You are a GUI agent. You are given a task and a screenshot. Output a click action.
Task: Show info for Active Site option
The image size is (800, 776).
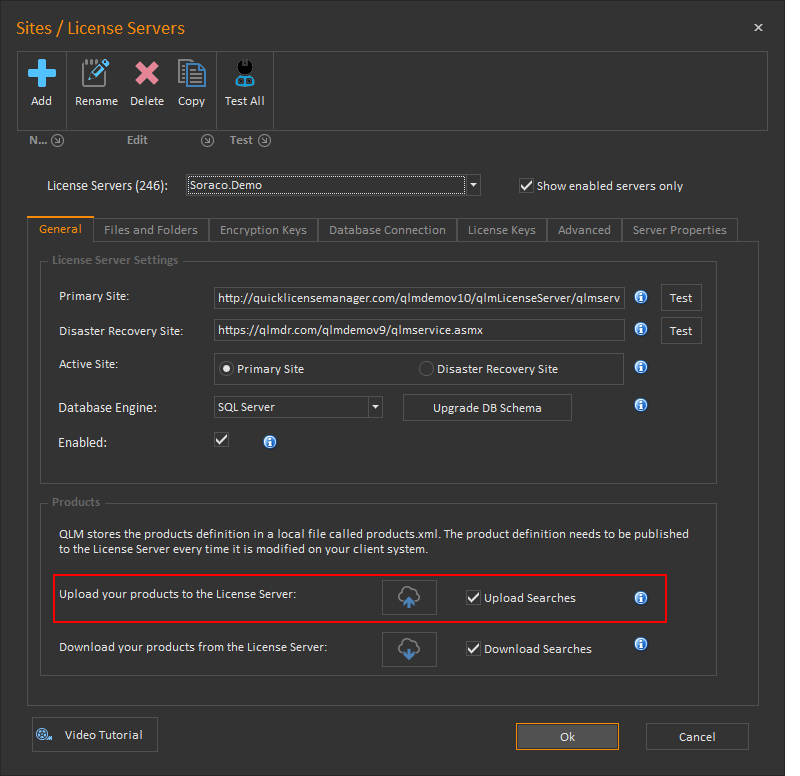641,367
